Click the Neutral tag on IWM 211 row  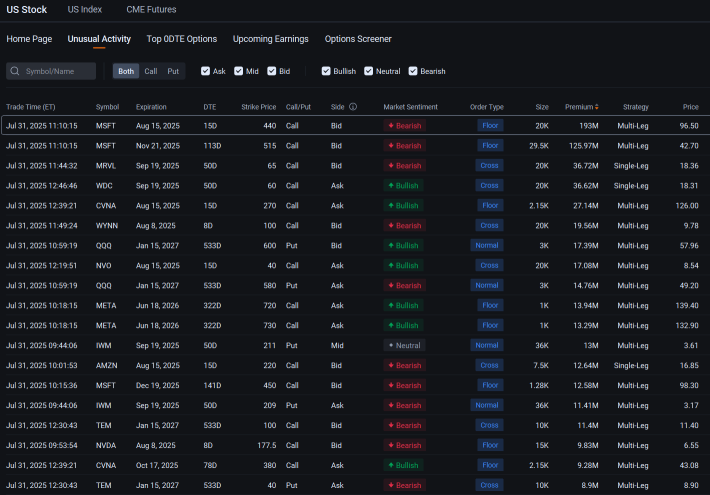tap(404, 346)
